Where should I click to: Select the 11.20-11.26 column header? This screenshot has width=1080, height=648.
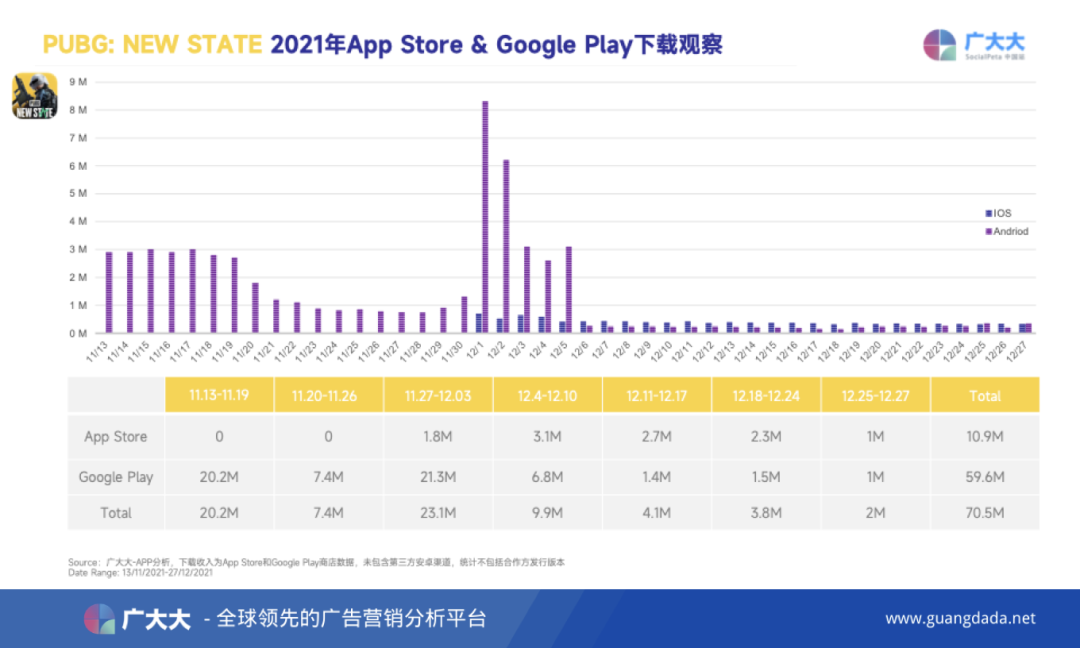(328, 395)
